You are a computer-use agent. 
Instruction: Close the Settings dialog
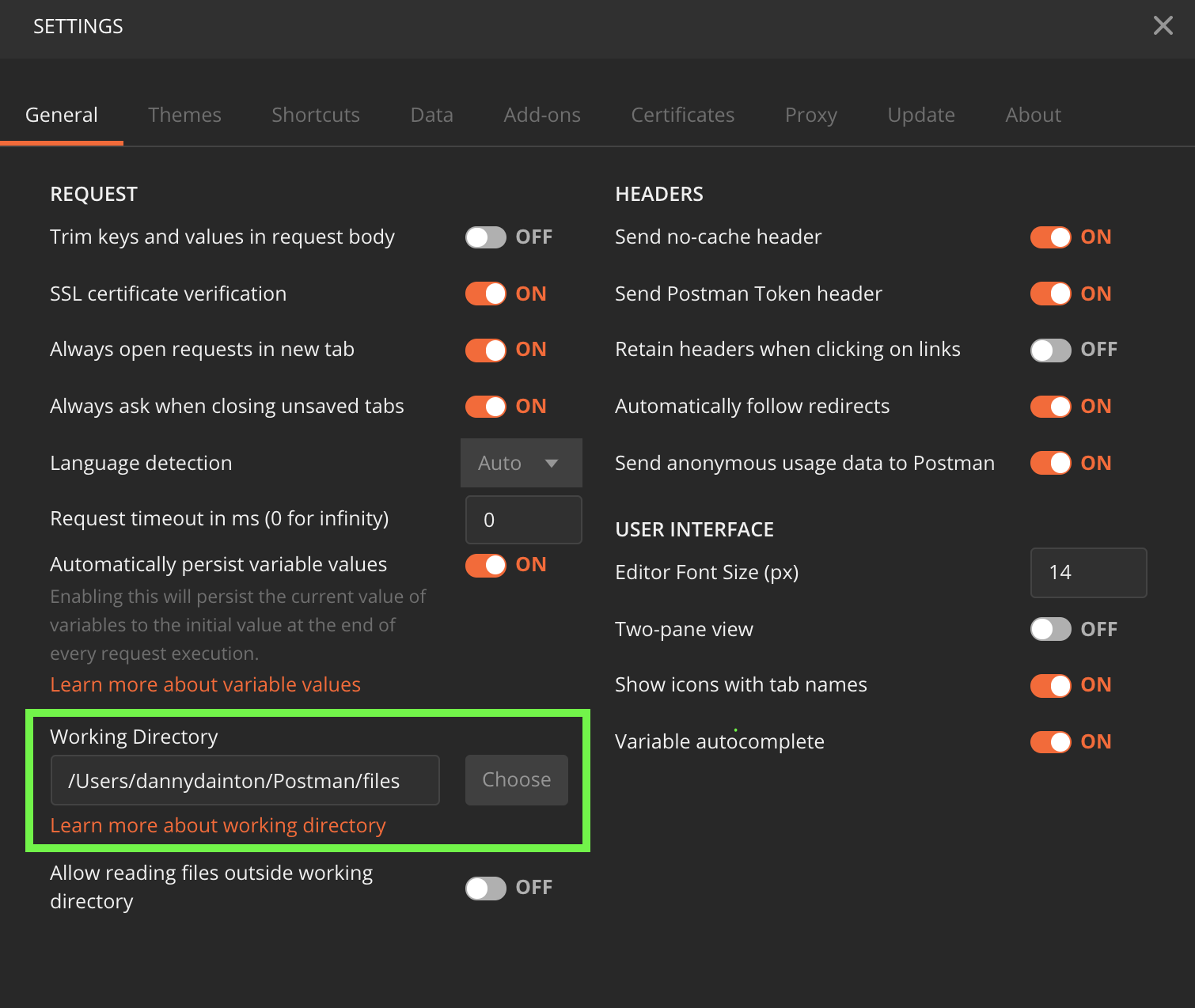1163,25
